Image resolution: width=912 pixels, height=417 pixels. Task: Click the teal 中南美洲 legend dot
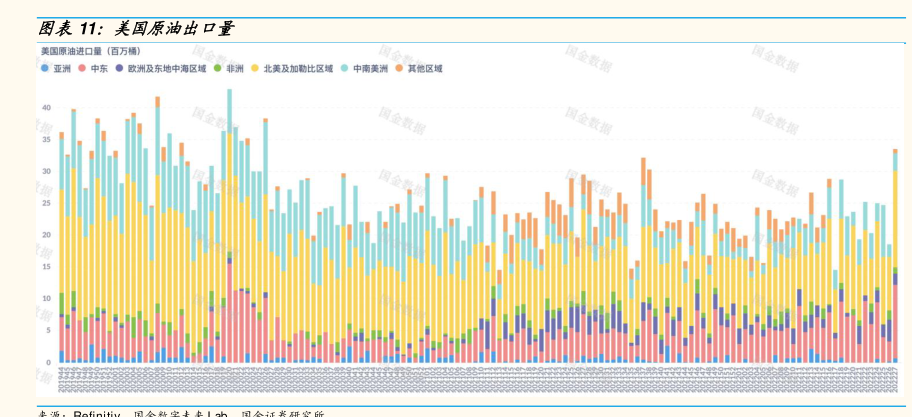pyautogui.click(x=344, y=69)
